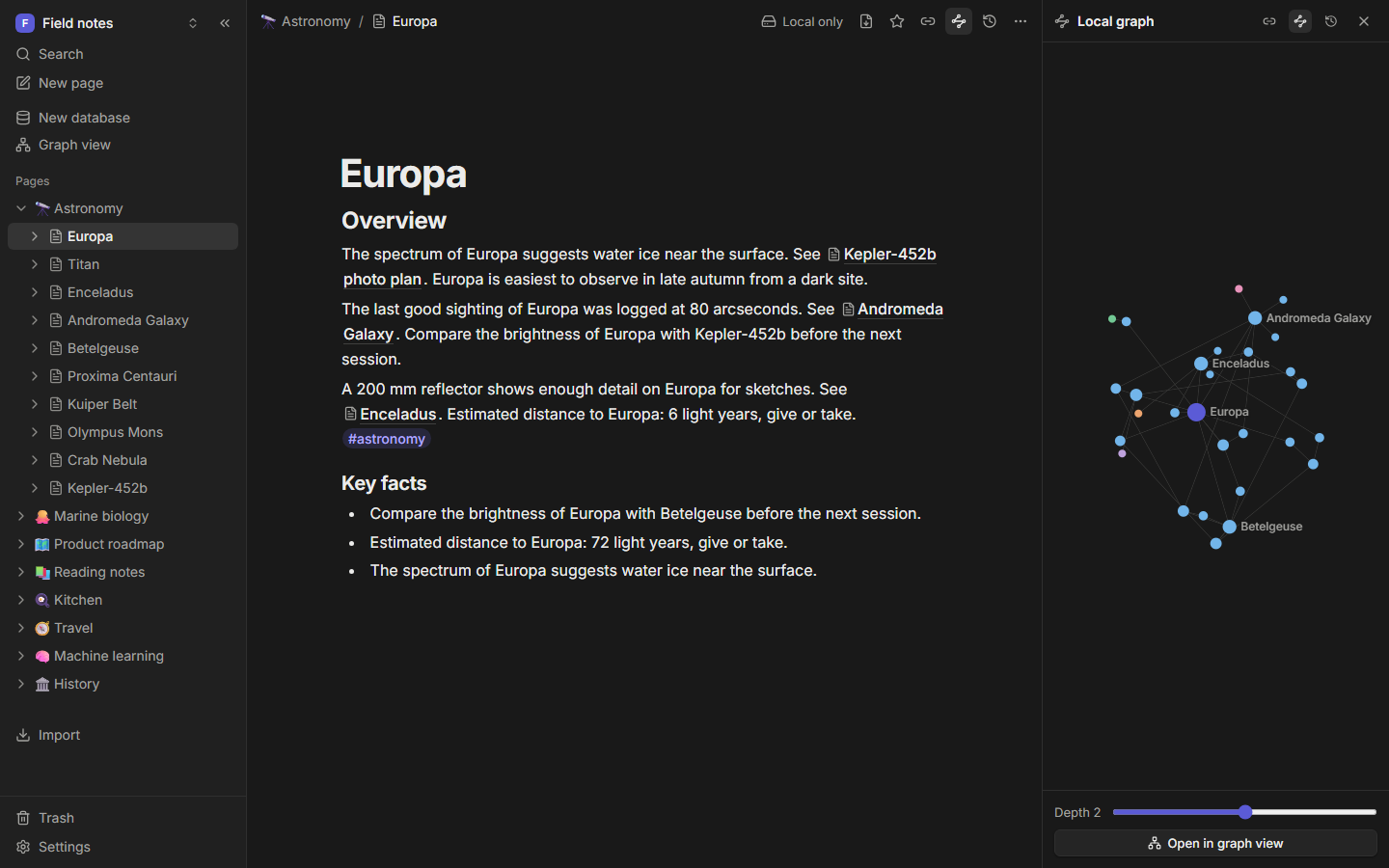The image size is (1389, 868).
Task: Open the Crab Nebula page
Action: click(123, 460)
